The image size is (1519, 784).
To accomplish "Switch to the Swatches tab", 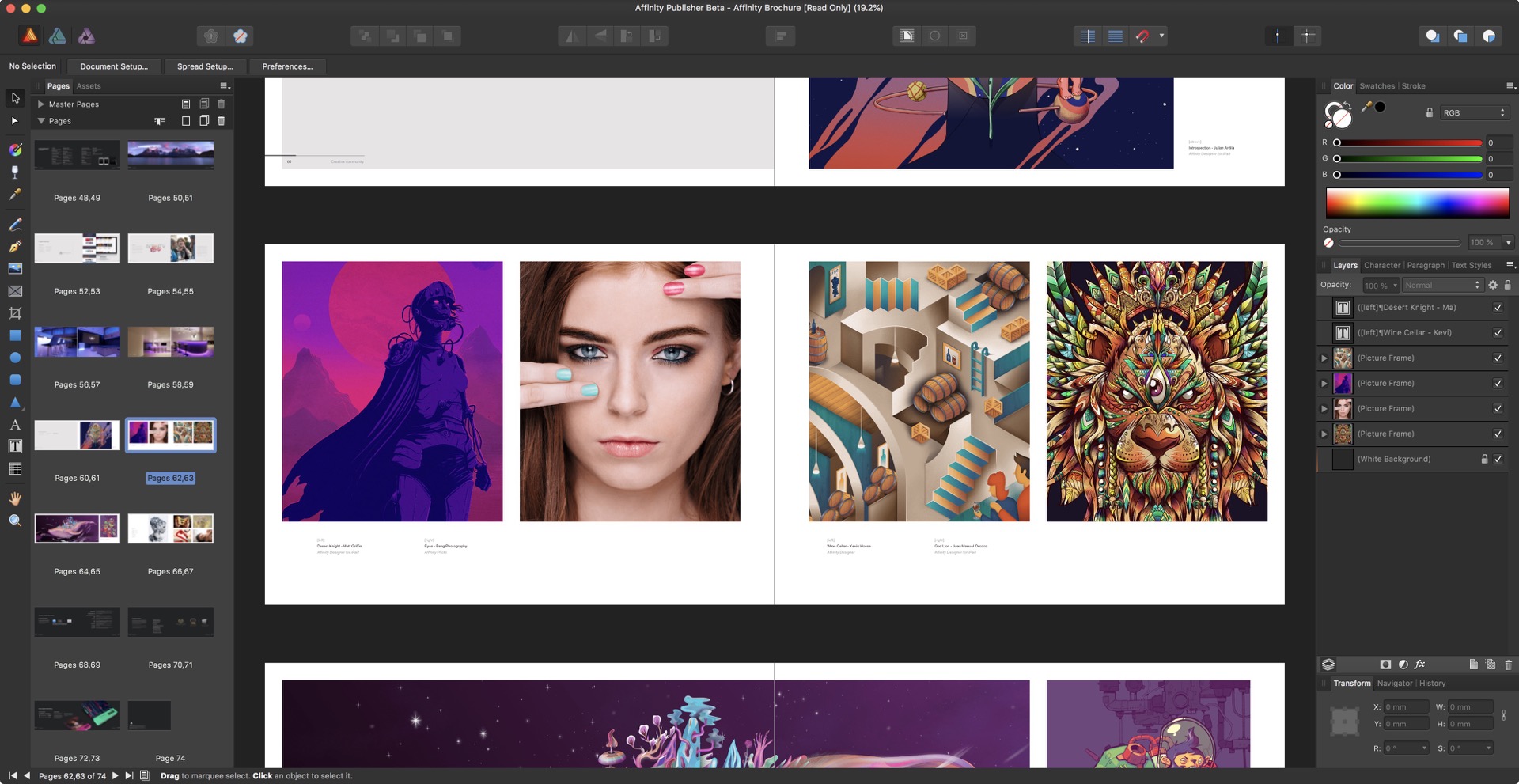I will (x=1377, y=86).
